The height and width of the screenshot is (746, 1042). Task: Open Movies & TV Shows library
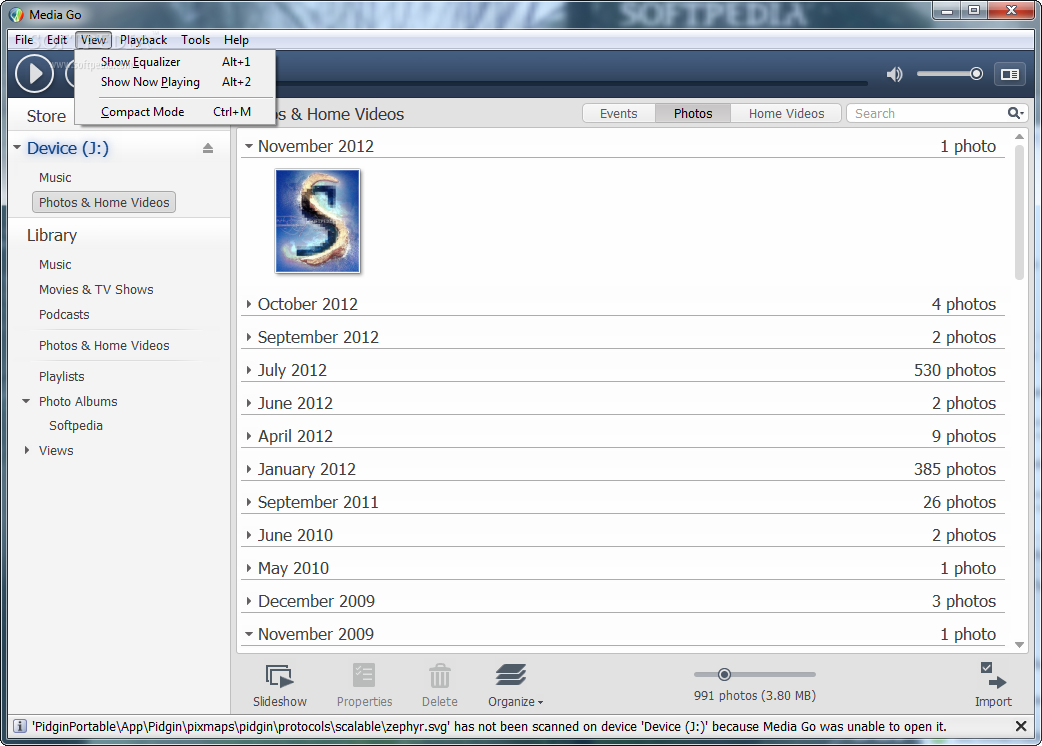[x=96, y=290]
